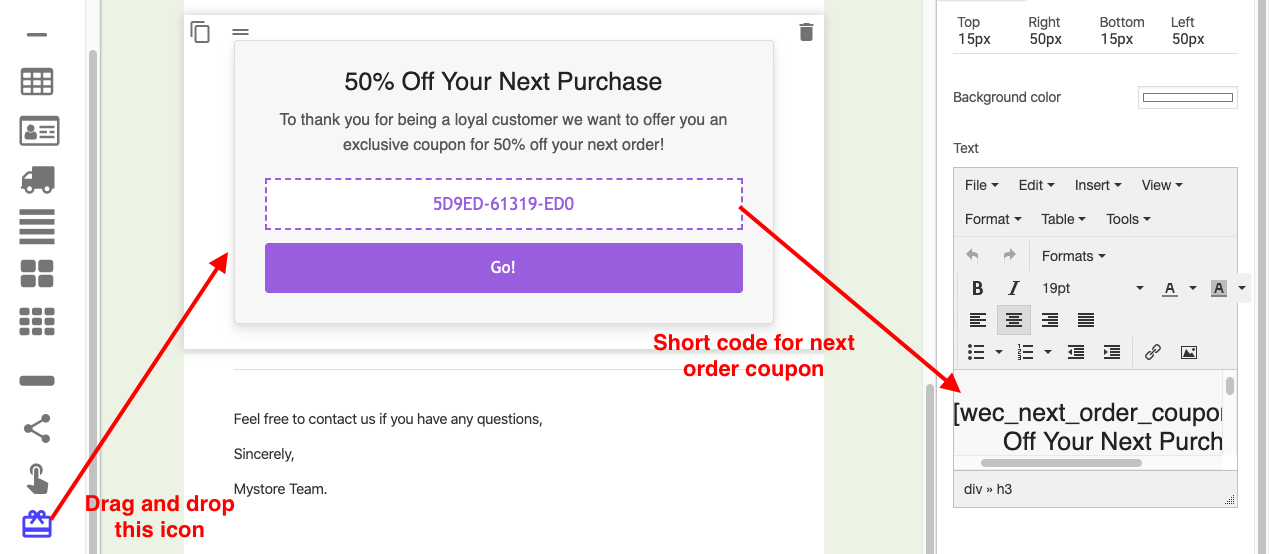Open the Insert menu
1269x554 pixels.
(1097, 185)
